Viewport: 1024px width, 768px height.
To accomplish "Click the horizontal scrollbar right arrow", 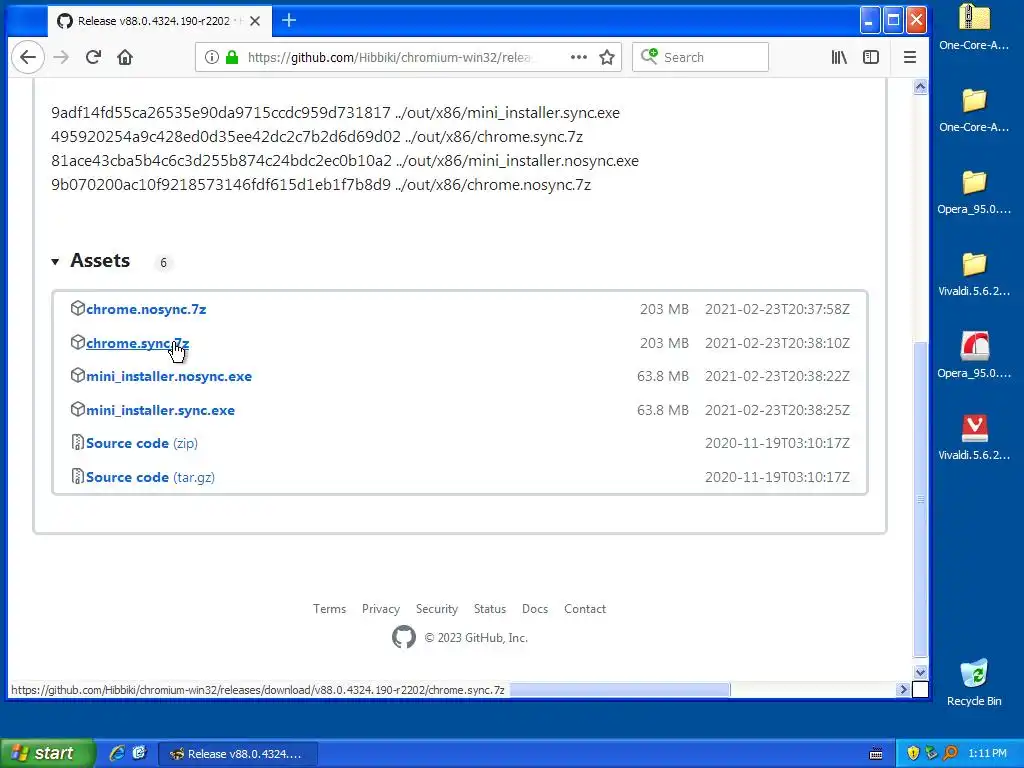I will tap(903, 689).
